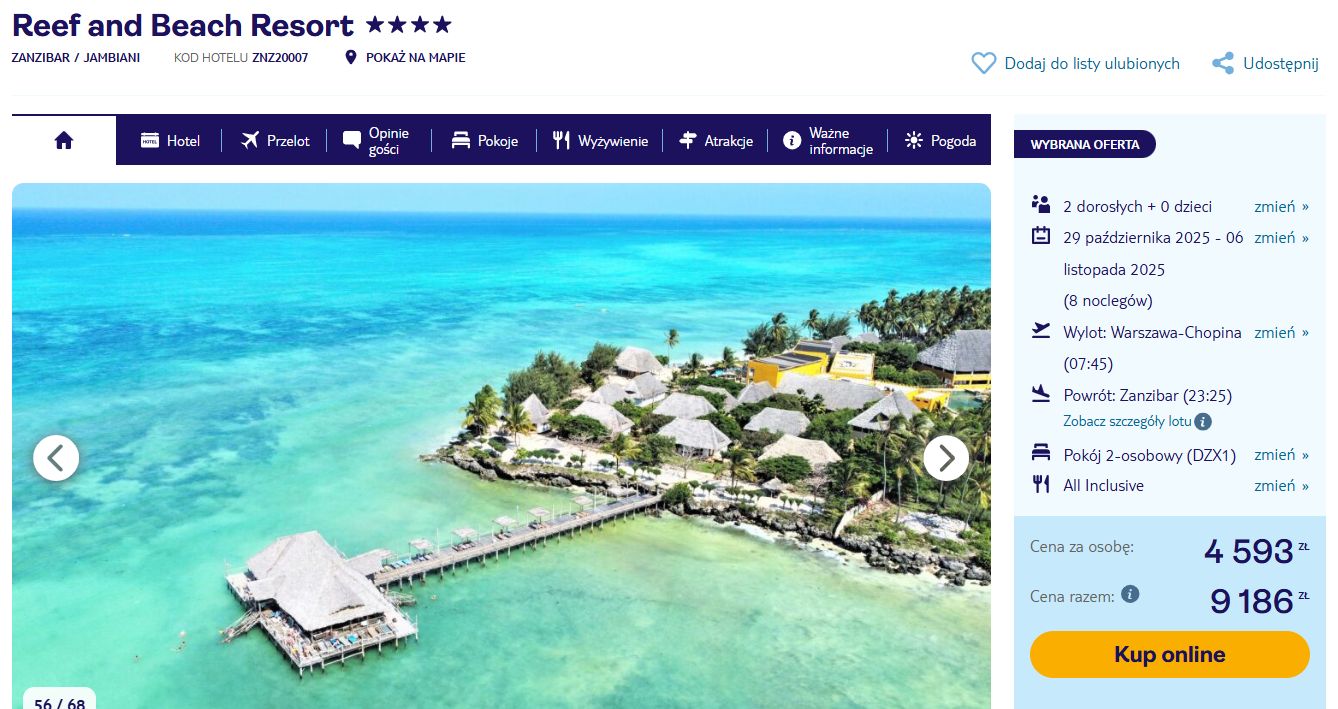Click the POKAŻ NA MAPIE link

[x=415, y=57]
